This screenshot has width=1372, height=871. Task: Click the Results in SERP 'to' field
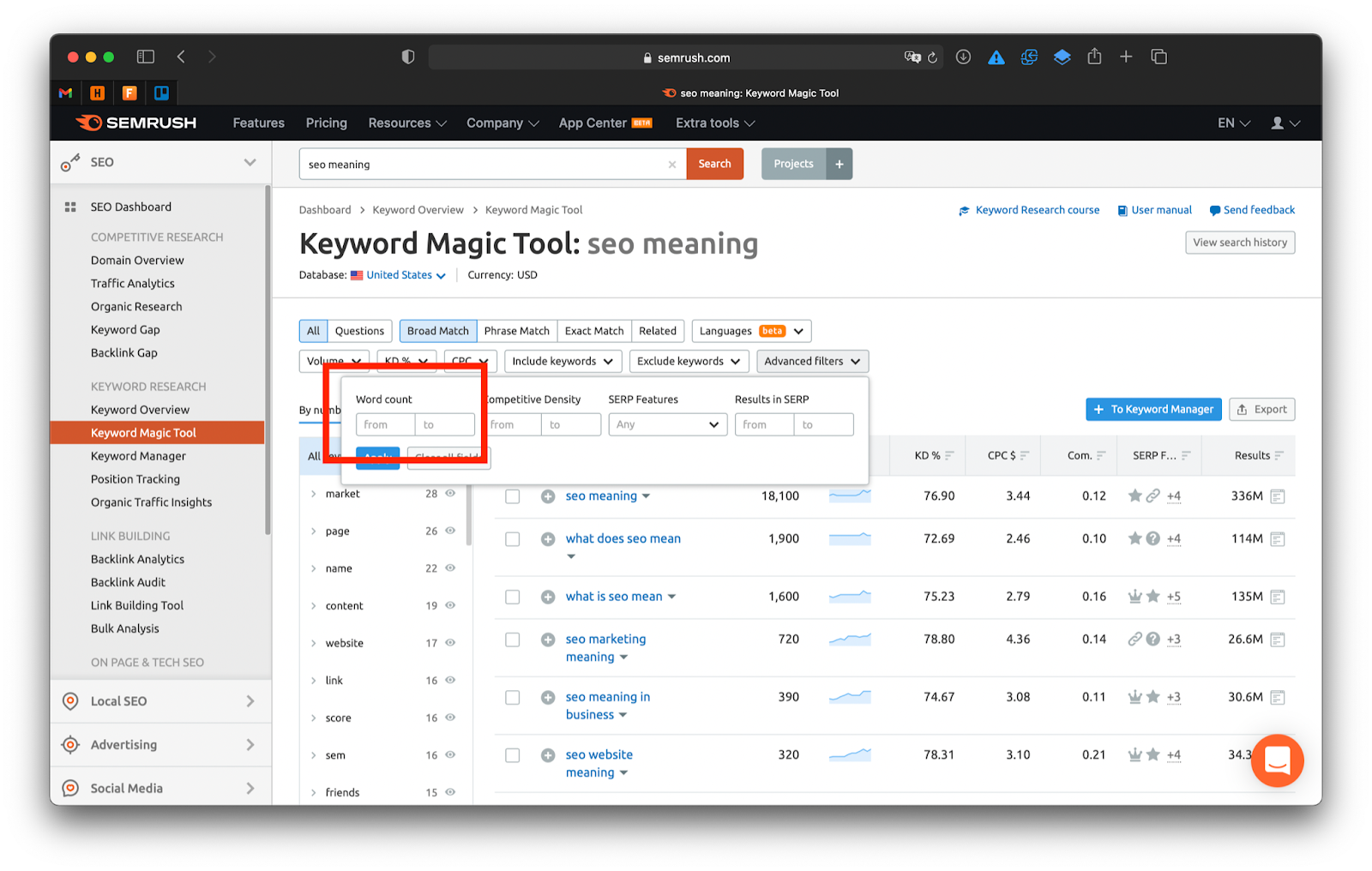(823, 424)
